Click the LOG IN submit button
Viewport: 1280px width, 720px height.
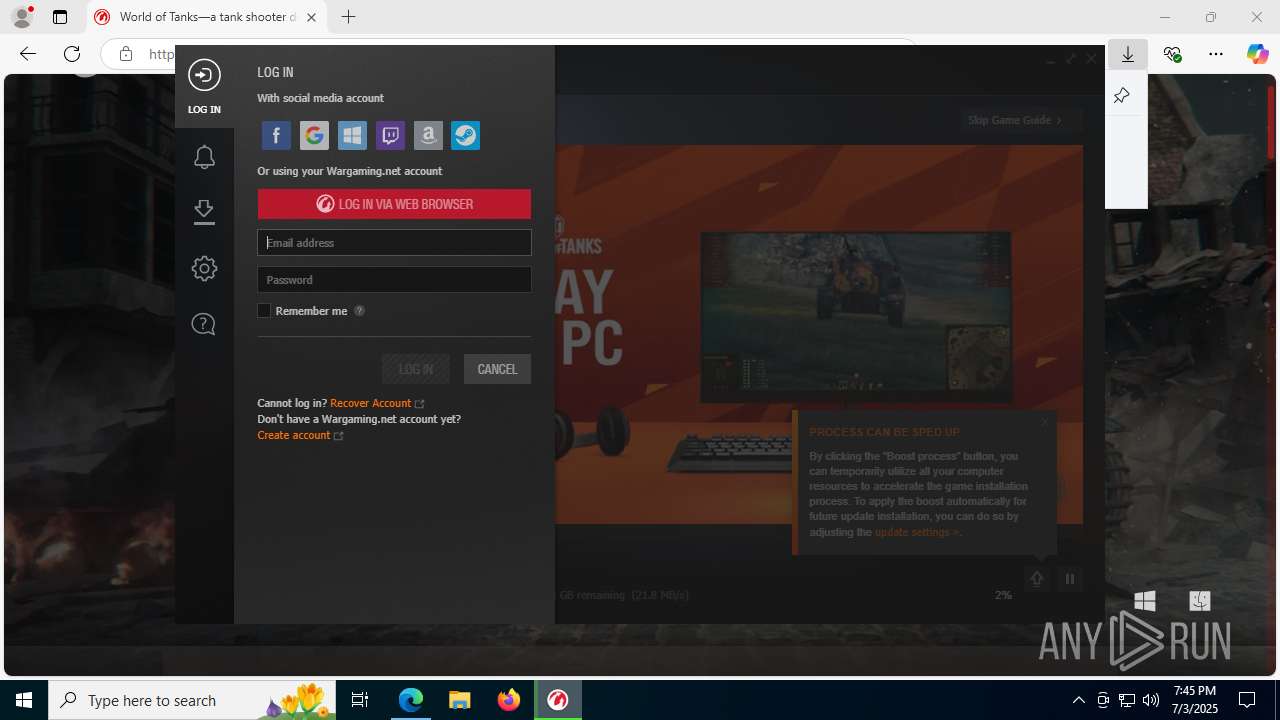click(x=416, y=369)
